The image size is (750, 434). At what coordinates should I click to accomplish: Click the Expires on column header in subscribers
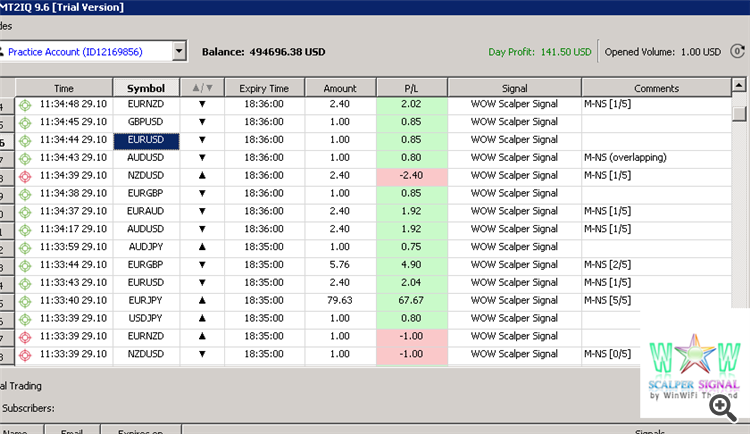coord(141,430)
